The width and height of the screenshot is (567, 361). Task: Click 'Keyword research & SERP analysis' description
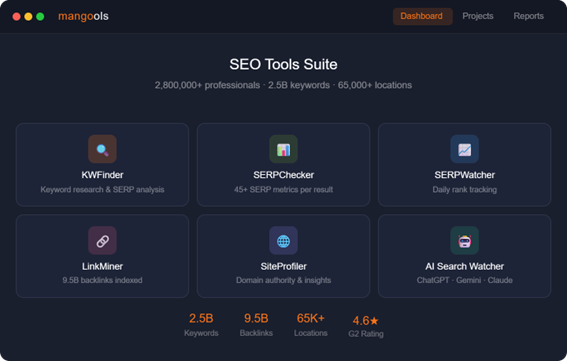coord(102,190)
